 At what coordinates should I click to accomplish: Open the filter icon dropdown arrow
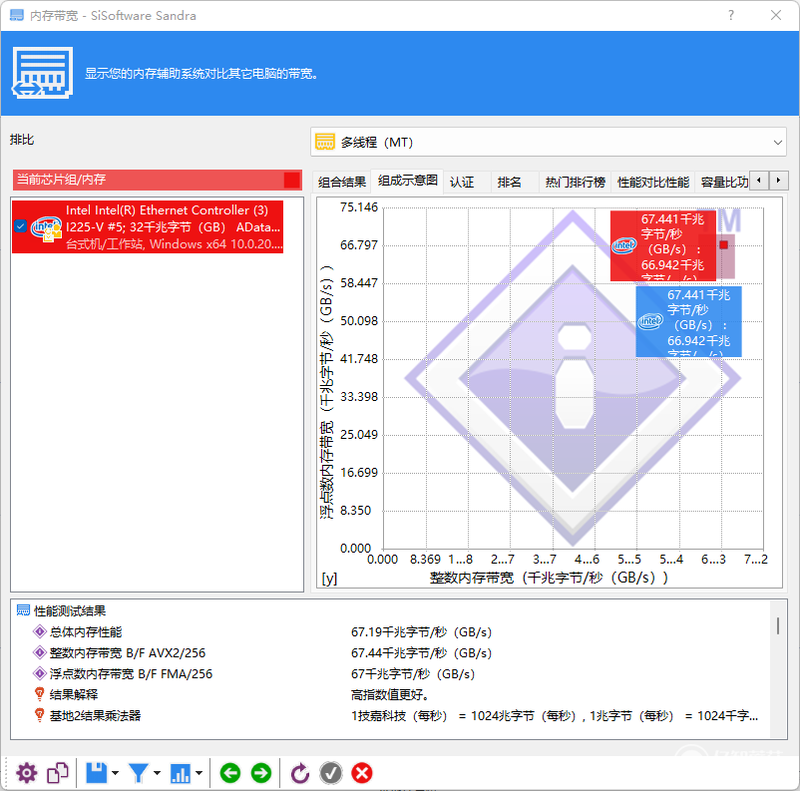pyautogui.click(x=157, y=773)
